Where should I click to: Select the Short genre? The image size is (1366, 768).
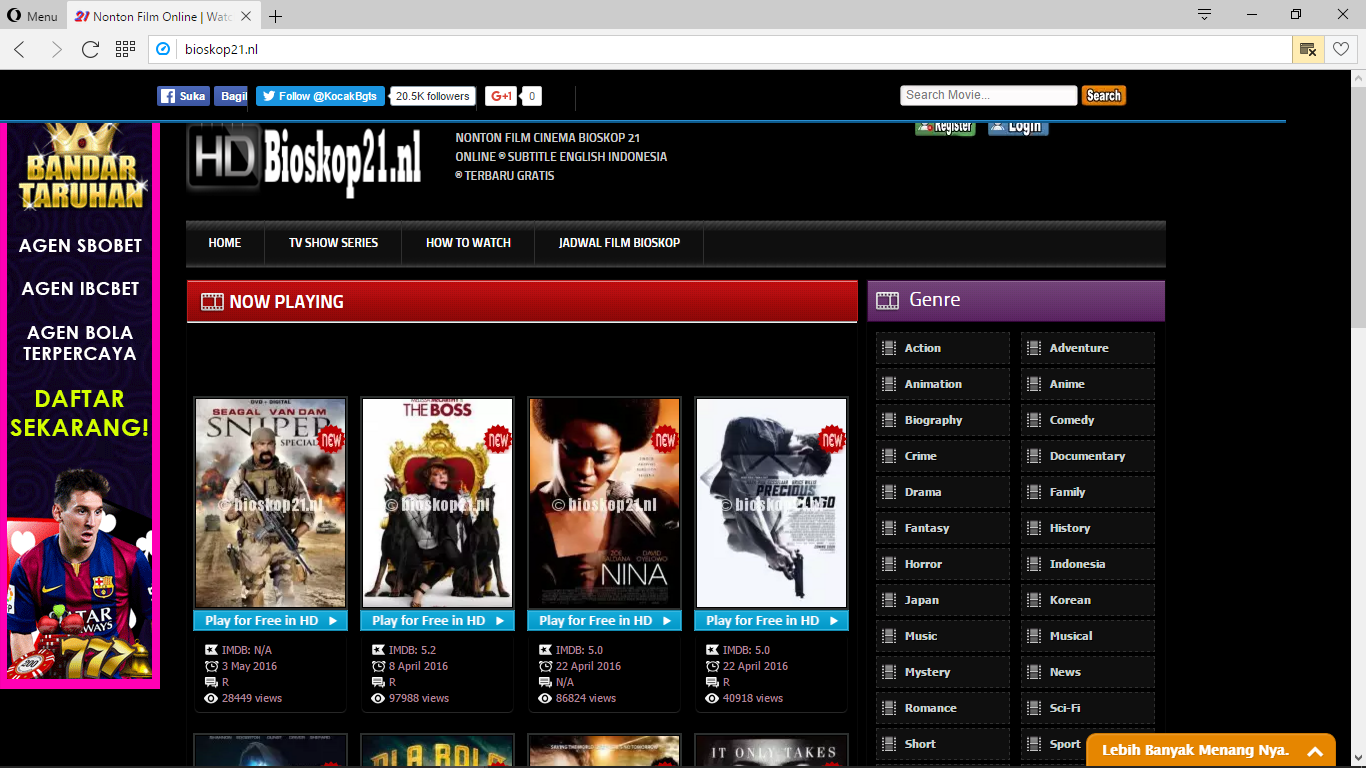tap(943, 744)
